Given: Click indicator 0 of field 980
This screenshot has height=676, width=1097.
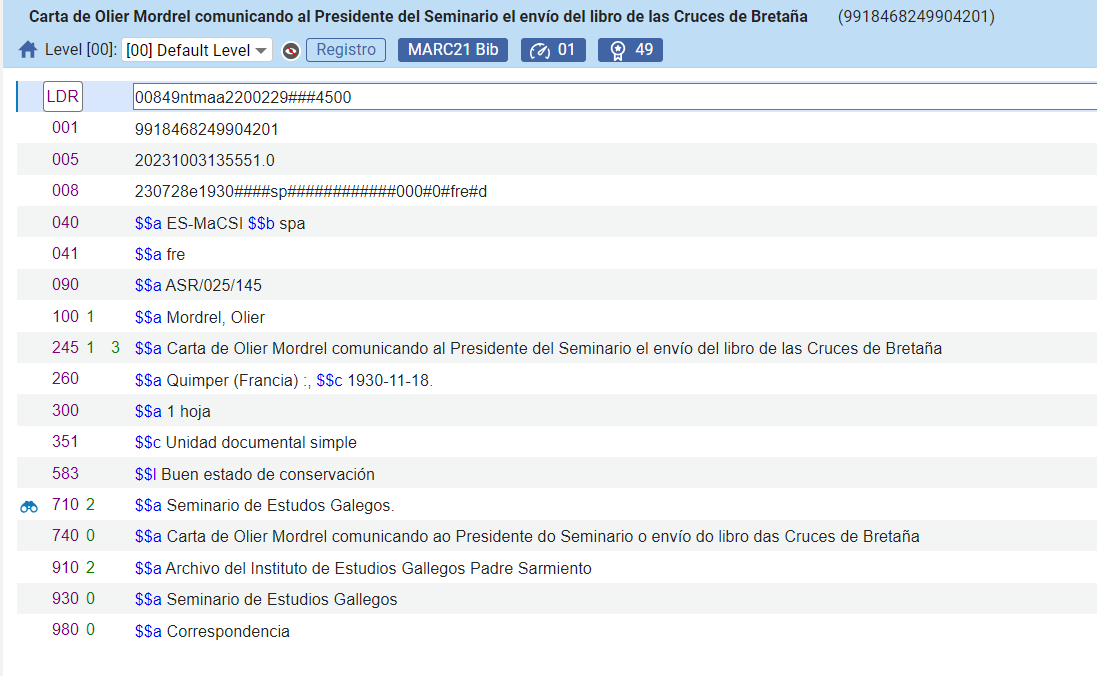Looking at the screenshot, I should (x=90, y=630).
